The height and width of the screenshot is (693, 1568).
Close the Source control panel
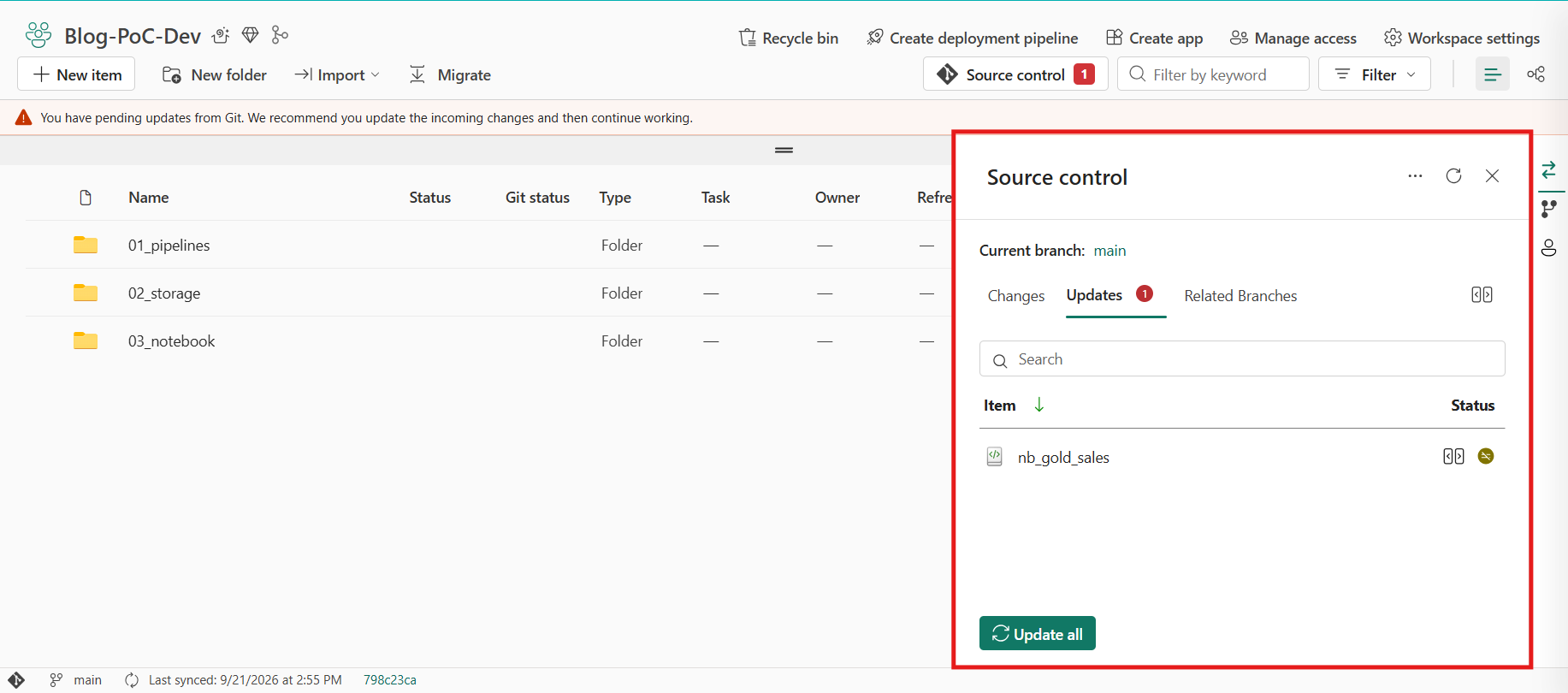pyautogui.click(x=1492, y=175)
